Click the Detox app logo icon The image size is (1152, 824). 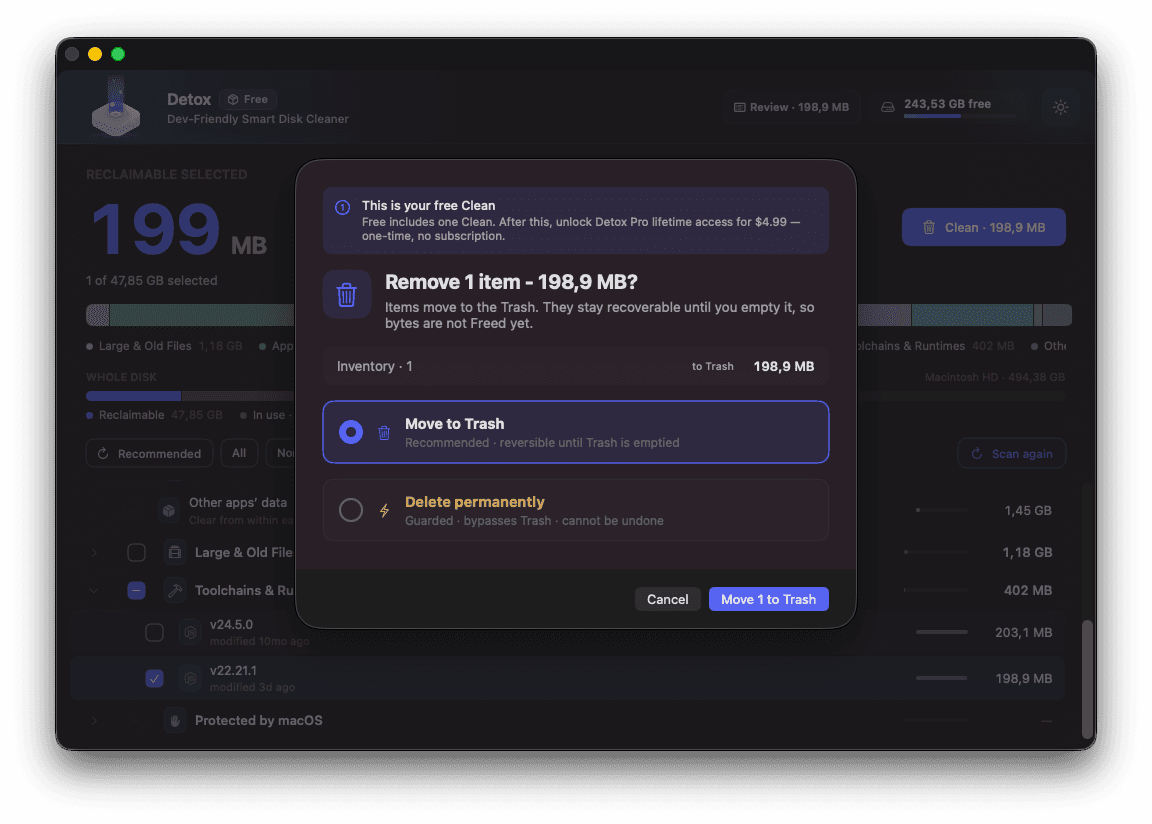[x=116, y=107]
